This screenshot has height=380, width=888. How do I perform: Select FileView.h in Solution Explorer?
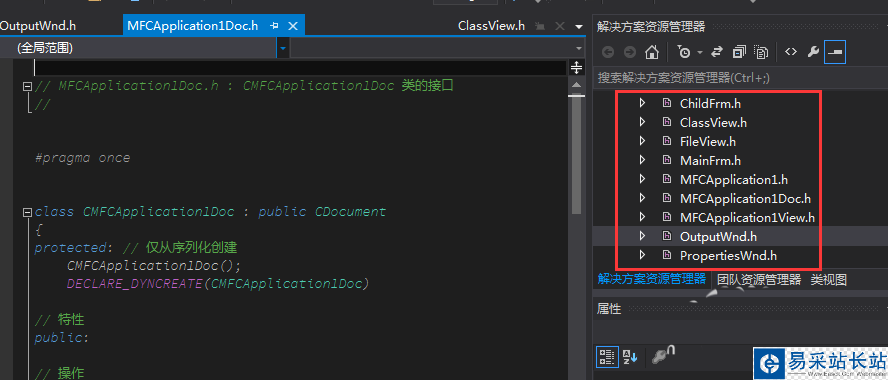click(708, 142)
